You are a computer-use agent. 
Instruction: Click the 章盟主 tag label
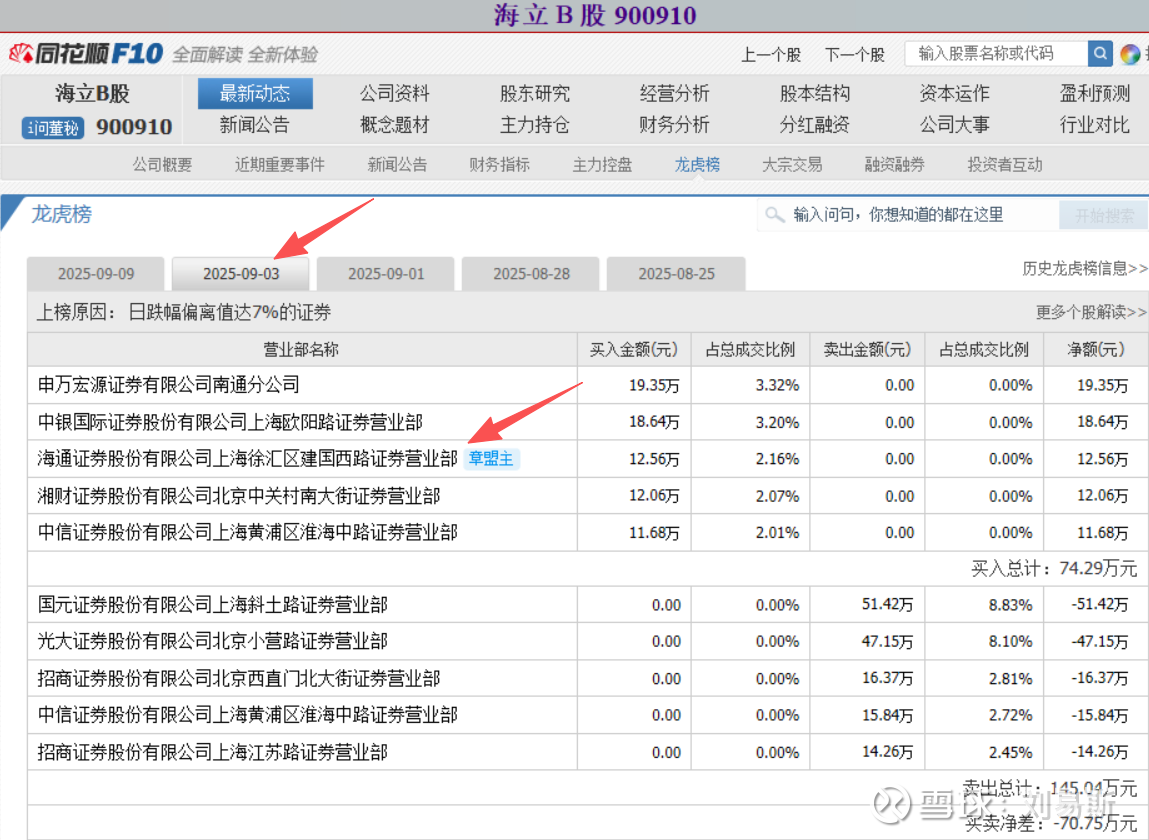[x=491, y=459]
